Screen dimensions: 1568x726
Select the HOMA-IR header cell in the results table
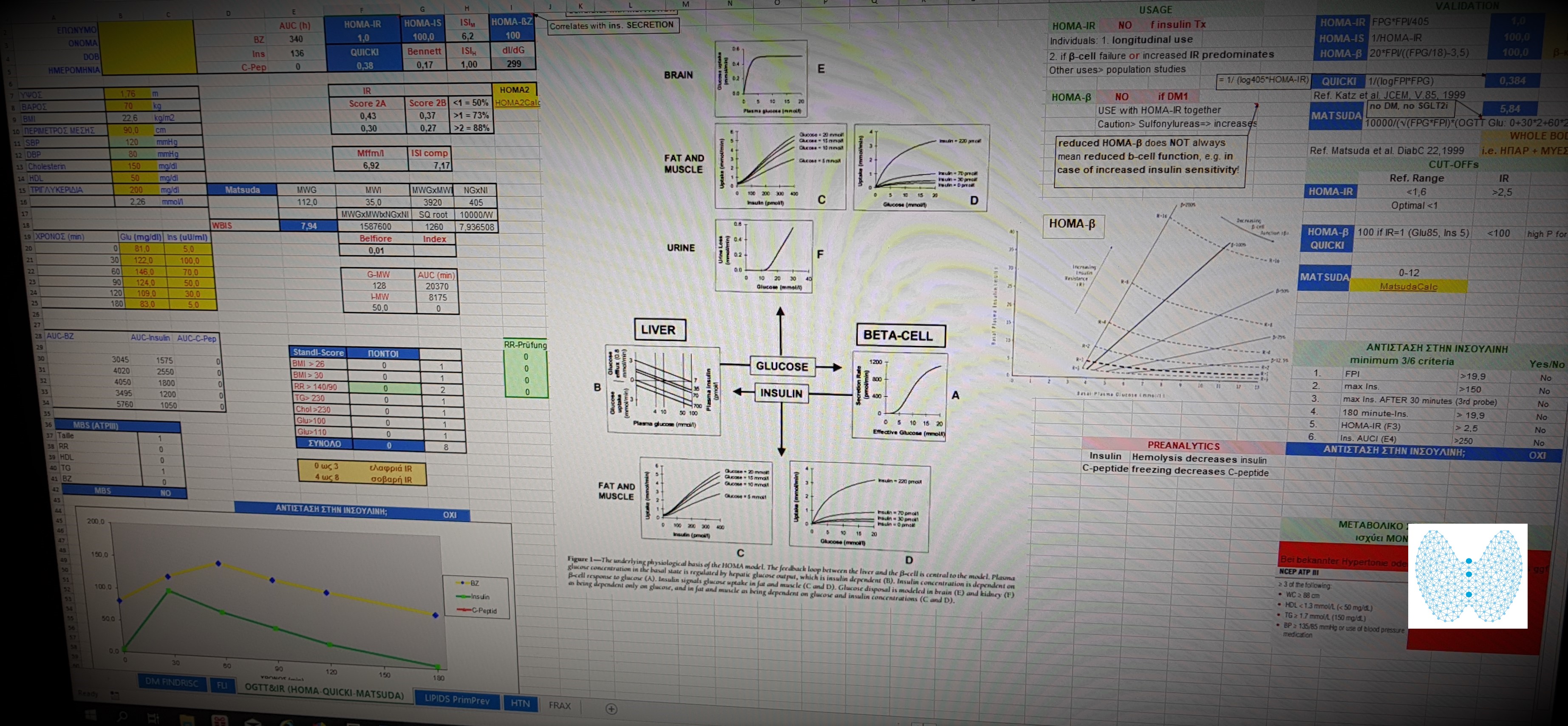(x=362, y=24)
